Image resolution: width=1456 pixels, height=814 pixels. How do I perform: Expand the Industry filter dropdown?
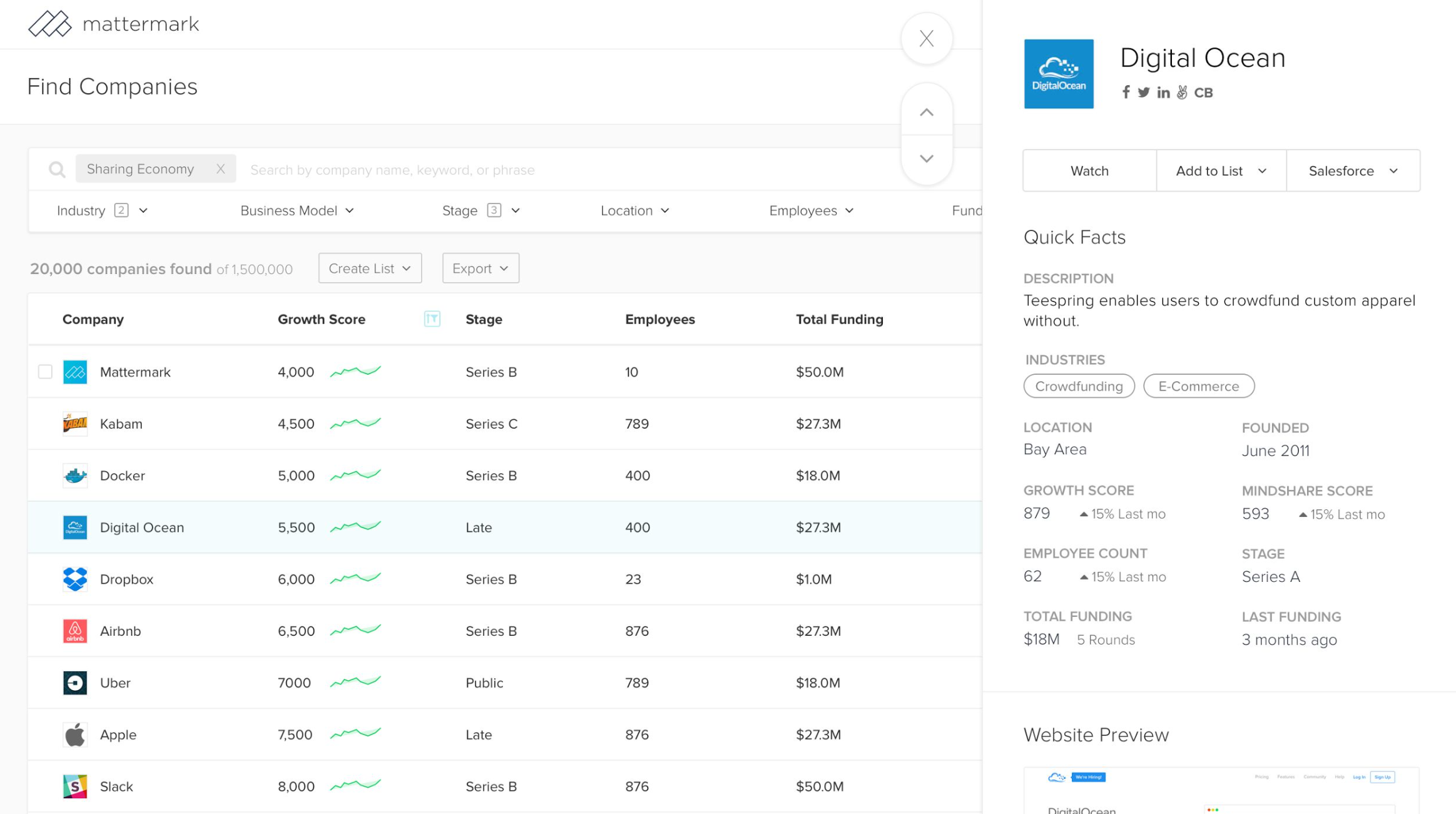[x=102, y=211]
